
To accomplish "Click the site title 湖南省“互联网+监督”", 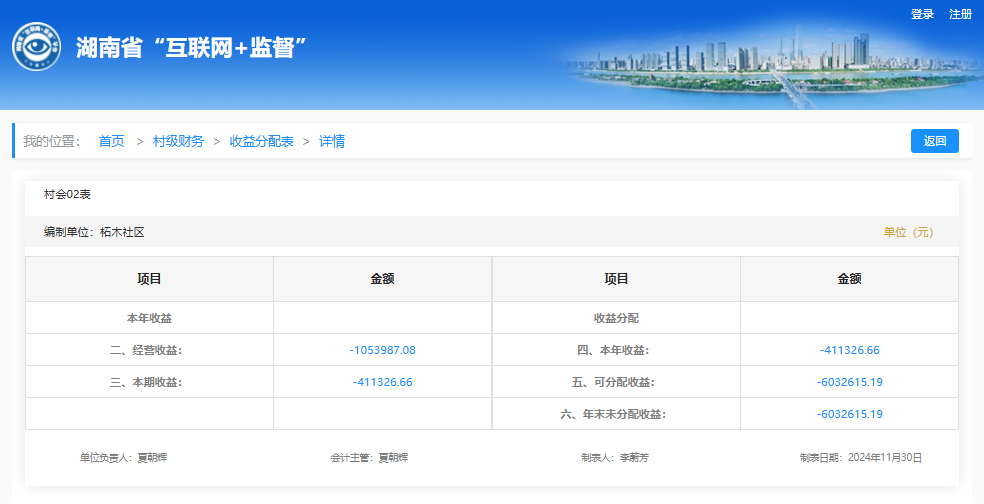I will tap(190, 47).
